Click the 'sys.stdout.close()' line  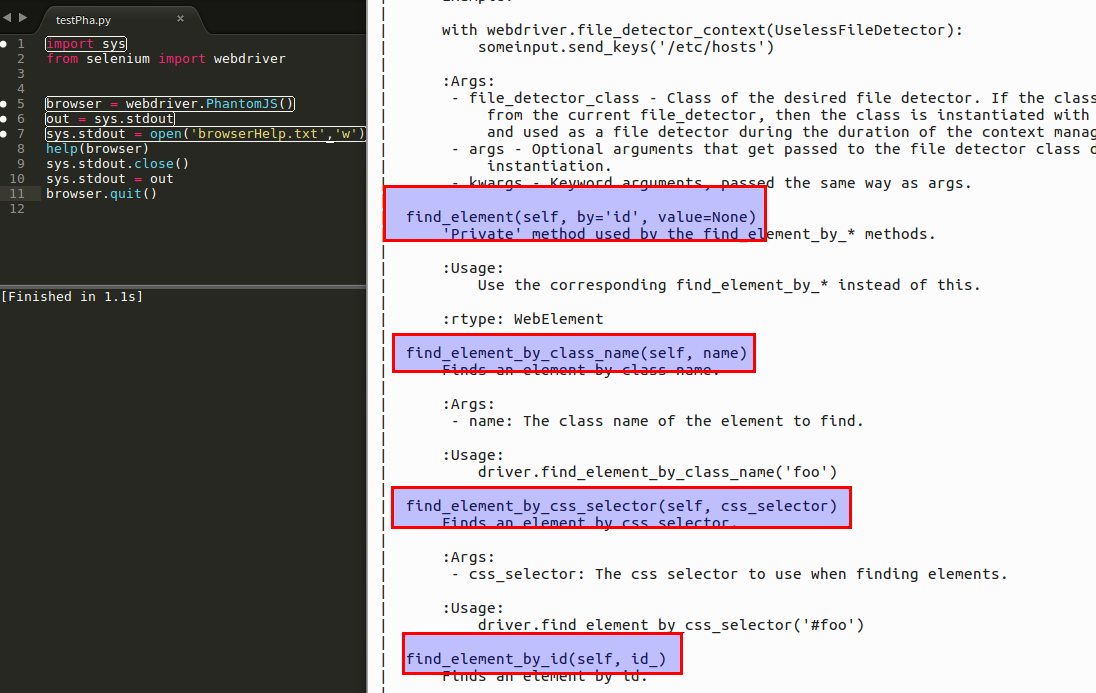click(x=117, y=164)
